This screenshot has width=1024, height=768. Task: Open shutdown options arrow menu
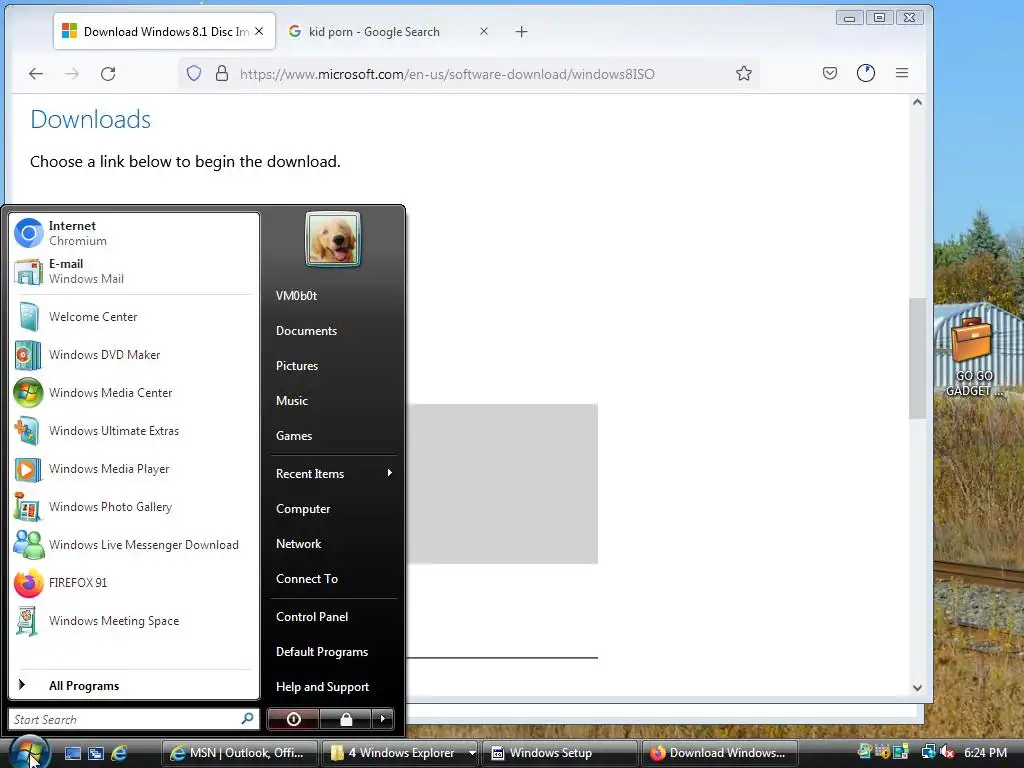383,719
